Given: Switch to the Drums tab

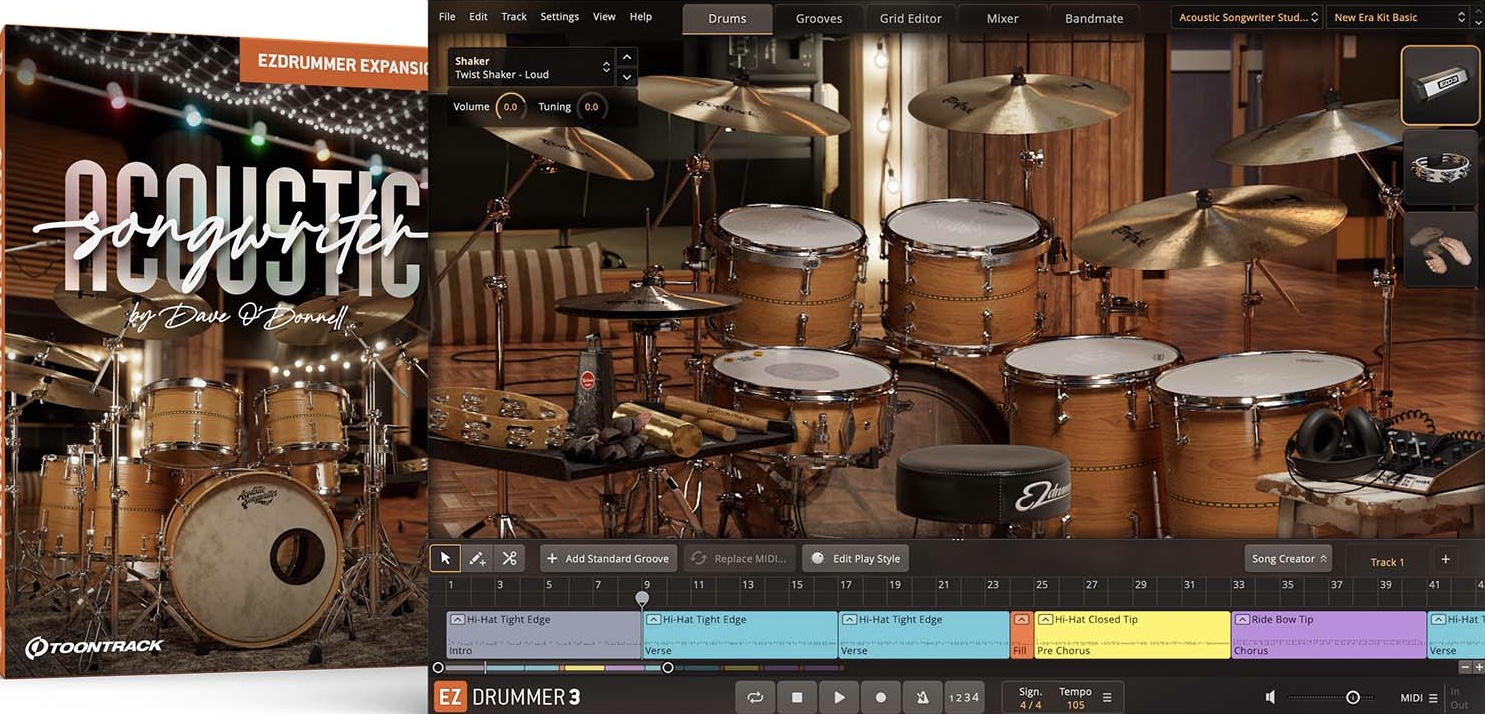Looking at the screenshot, I should pyautogui.click(x=727, y=18).
